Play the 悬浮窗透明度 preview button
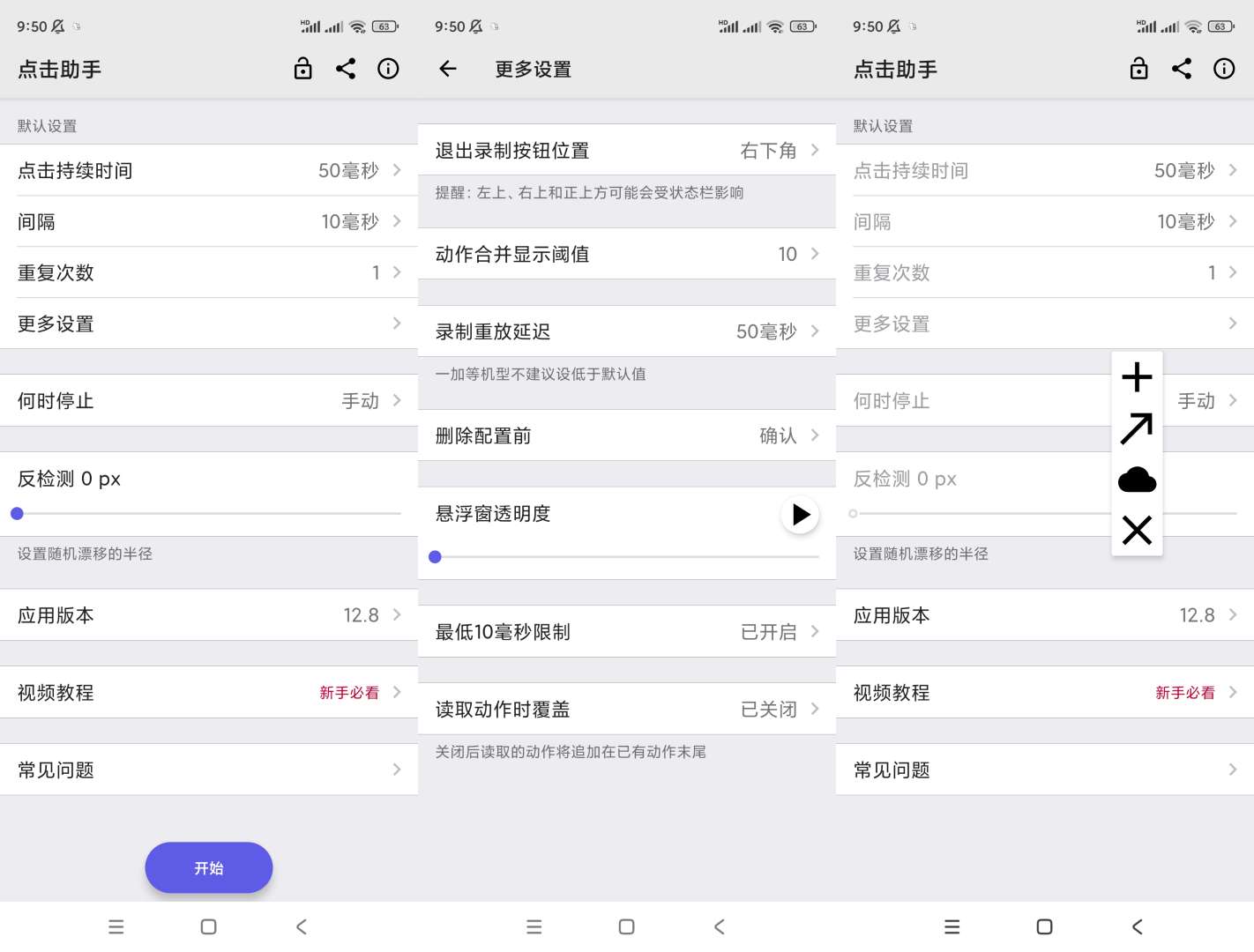Viewport: 1254px width, 952px height. click(x=800, y=515)
